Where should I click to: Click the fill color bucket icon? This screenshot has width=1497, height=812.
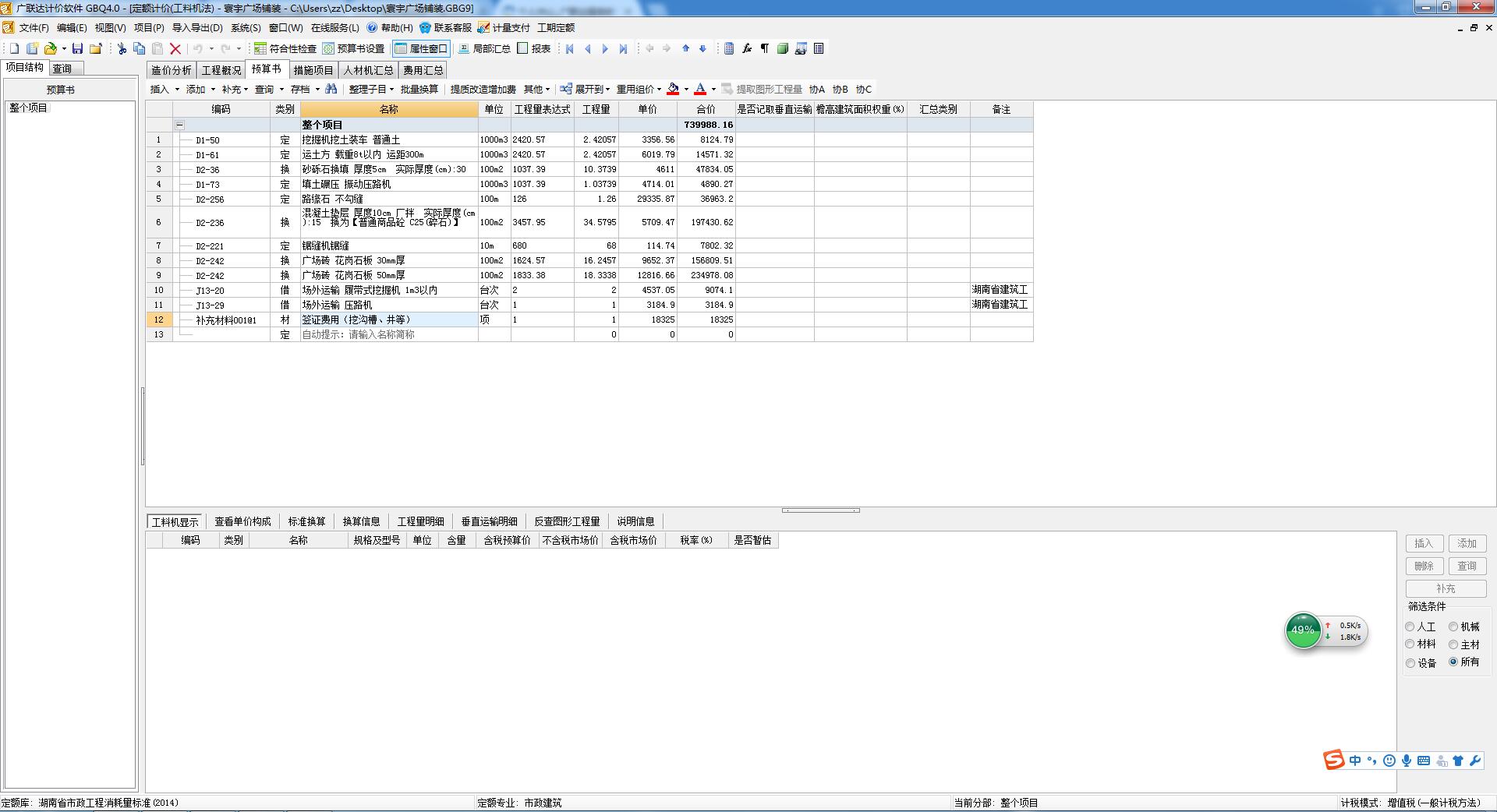[x=673, y=89]
